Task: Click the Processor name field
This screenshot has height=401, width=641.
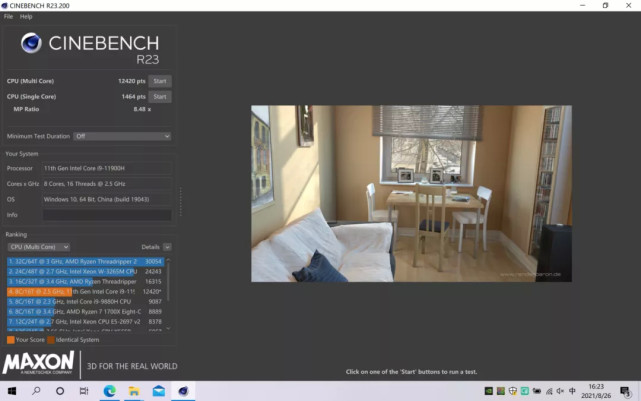Action: click(107, 168)
